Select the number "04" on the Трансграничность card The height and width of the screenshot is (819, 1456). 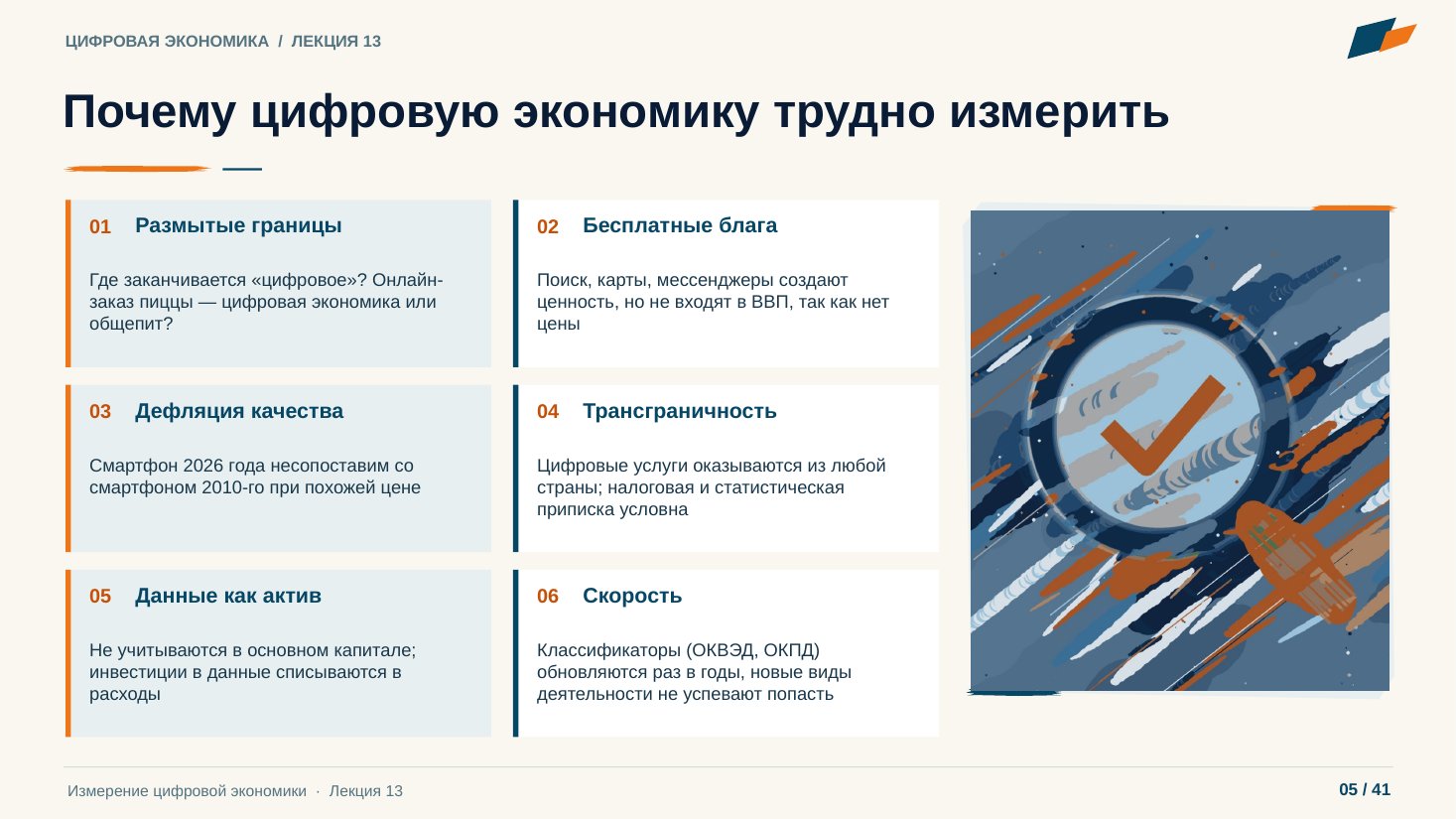(x=548, y=411)
